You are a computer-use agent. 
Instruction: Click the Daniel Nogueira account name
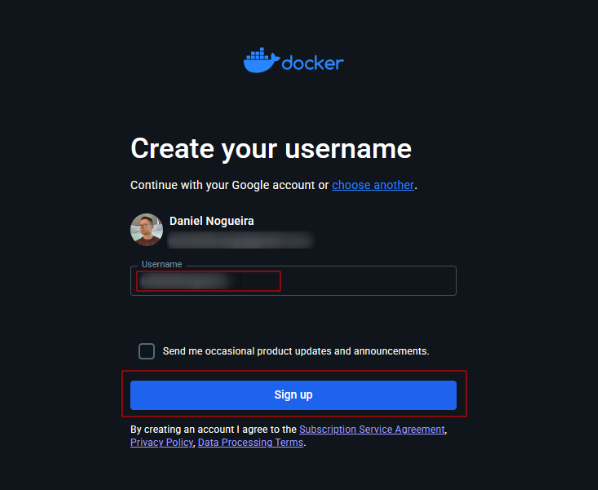point(212,221)
